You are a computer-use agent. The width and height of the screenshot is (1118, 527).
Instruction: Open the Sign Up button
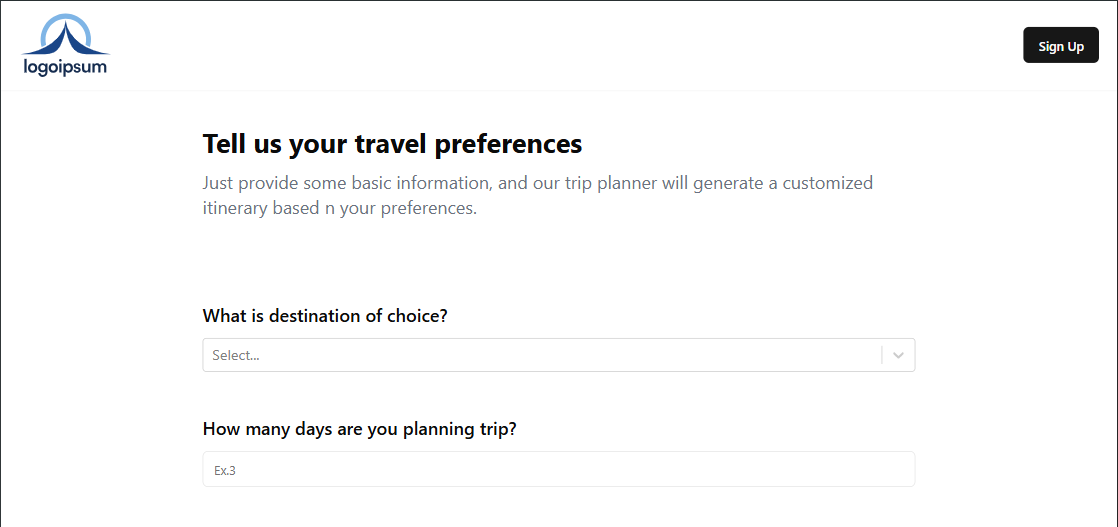tap(1061, 46)
